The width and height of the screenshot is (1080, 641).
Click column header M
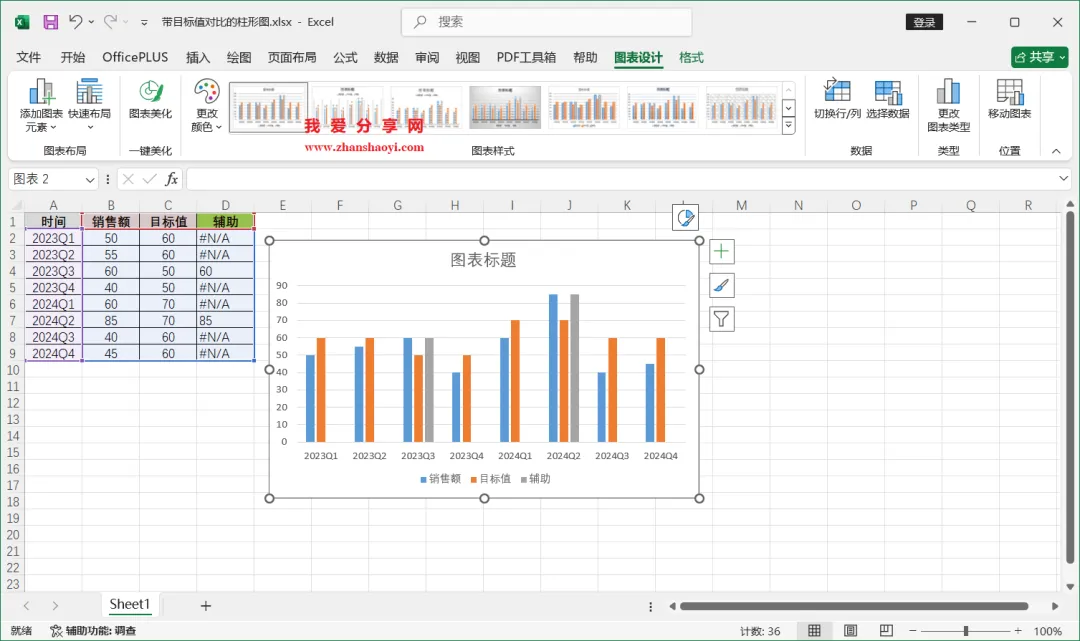point(741,205)
